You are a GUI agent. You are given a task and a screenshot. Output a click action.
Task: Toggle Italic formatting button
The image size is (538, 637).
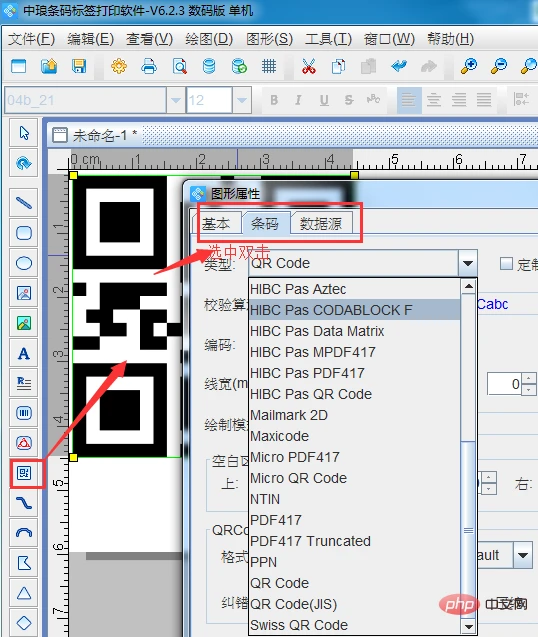[x=299, y=100]
